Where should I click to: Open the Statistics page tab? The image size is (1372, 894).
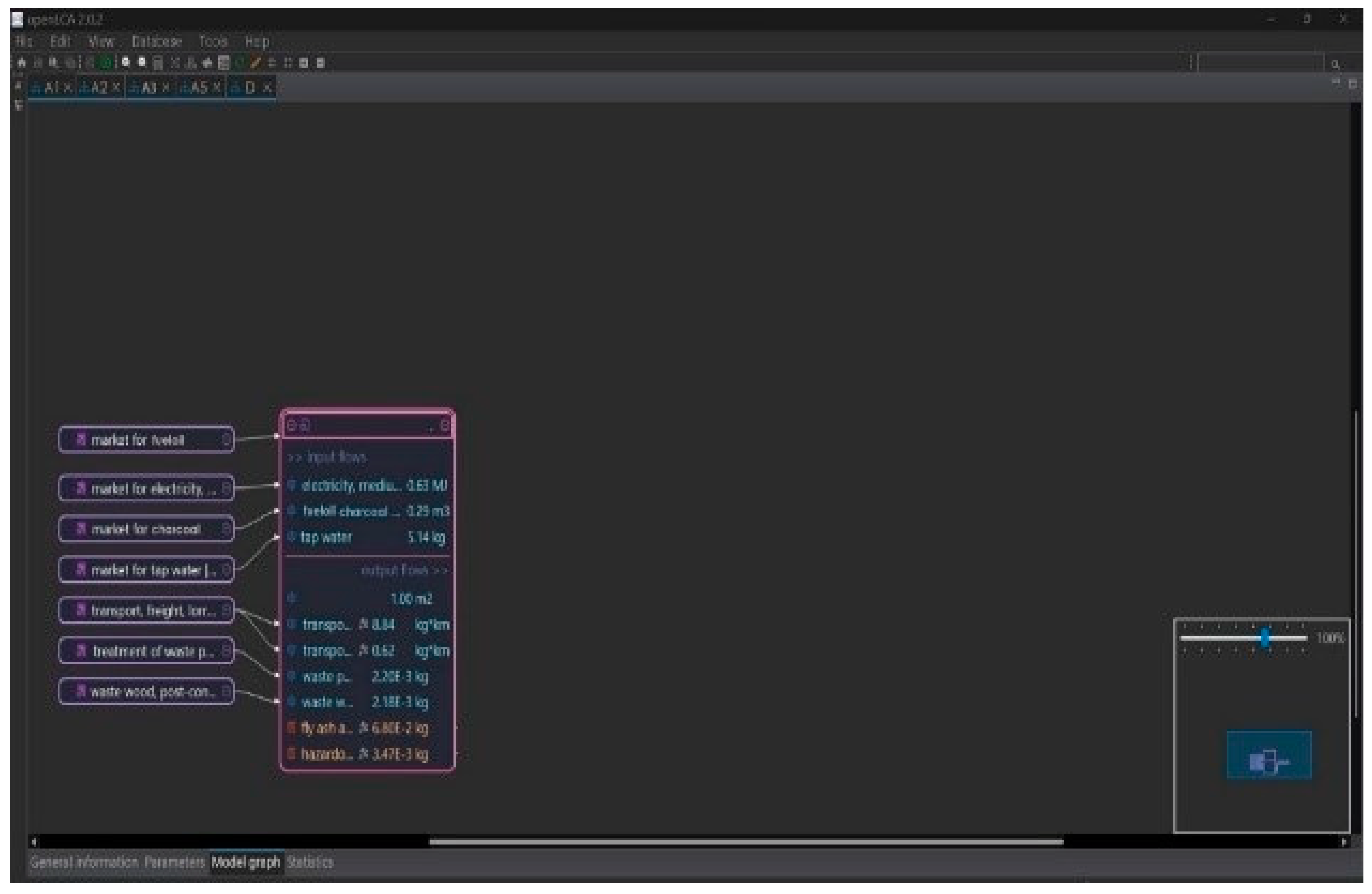pos(310,862)
